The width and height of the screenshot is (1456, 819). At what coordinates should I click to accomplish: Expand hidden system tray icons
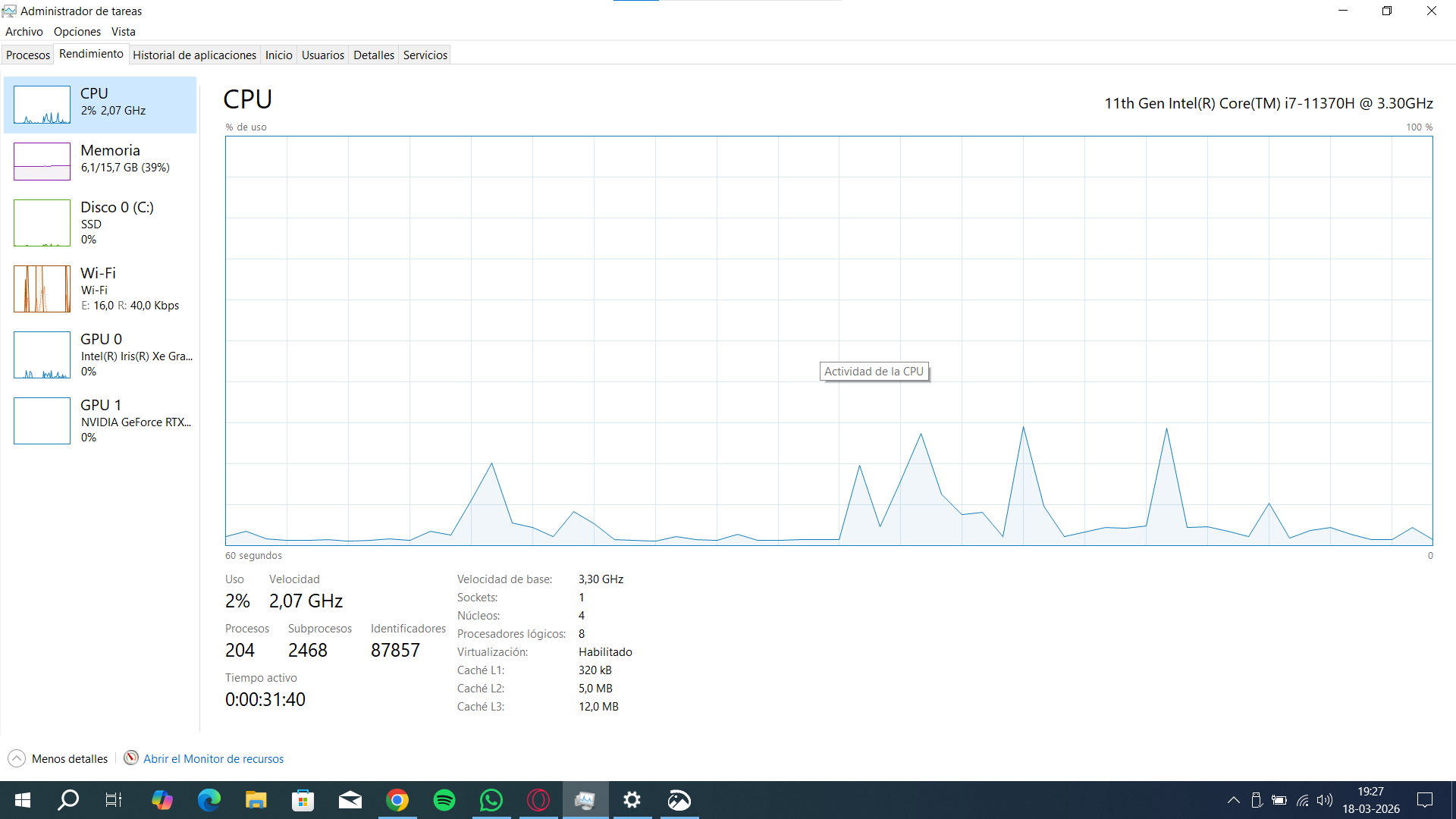click(x=1233, y=800)
